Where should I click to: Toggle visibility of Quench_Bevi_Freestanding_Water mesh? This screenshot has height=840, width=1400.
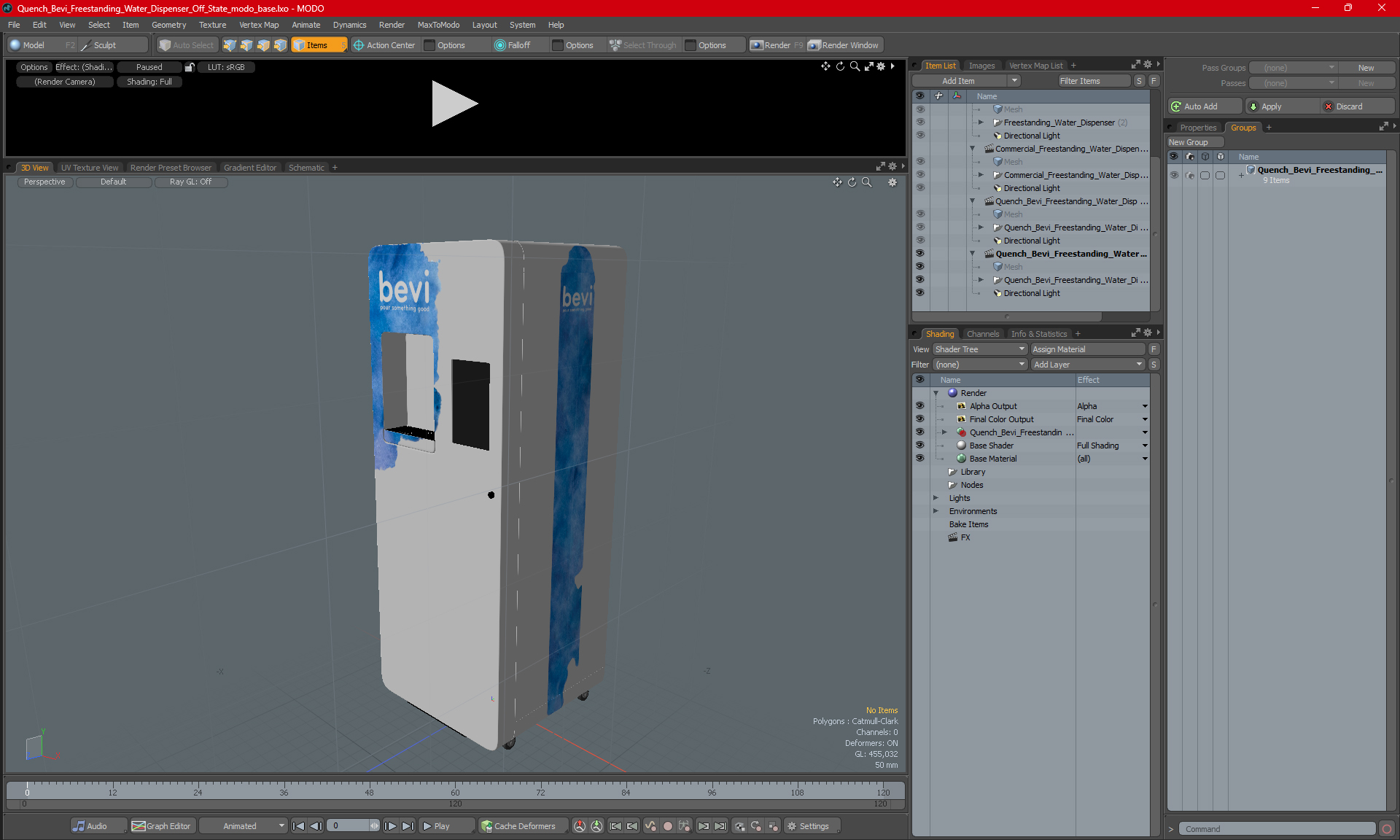coord(919,267)
